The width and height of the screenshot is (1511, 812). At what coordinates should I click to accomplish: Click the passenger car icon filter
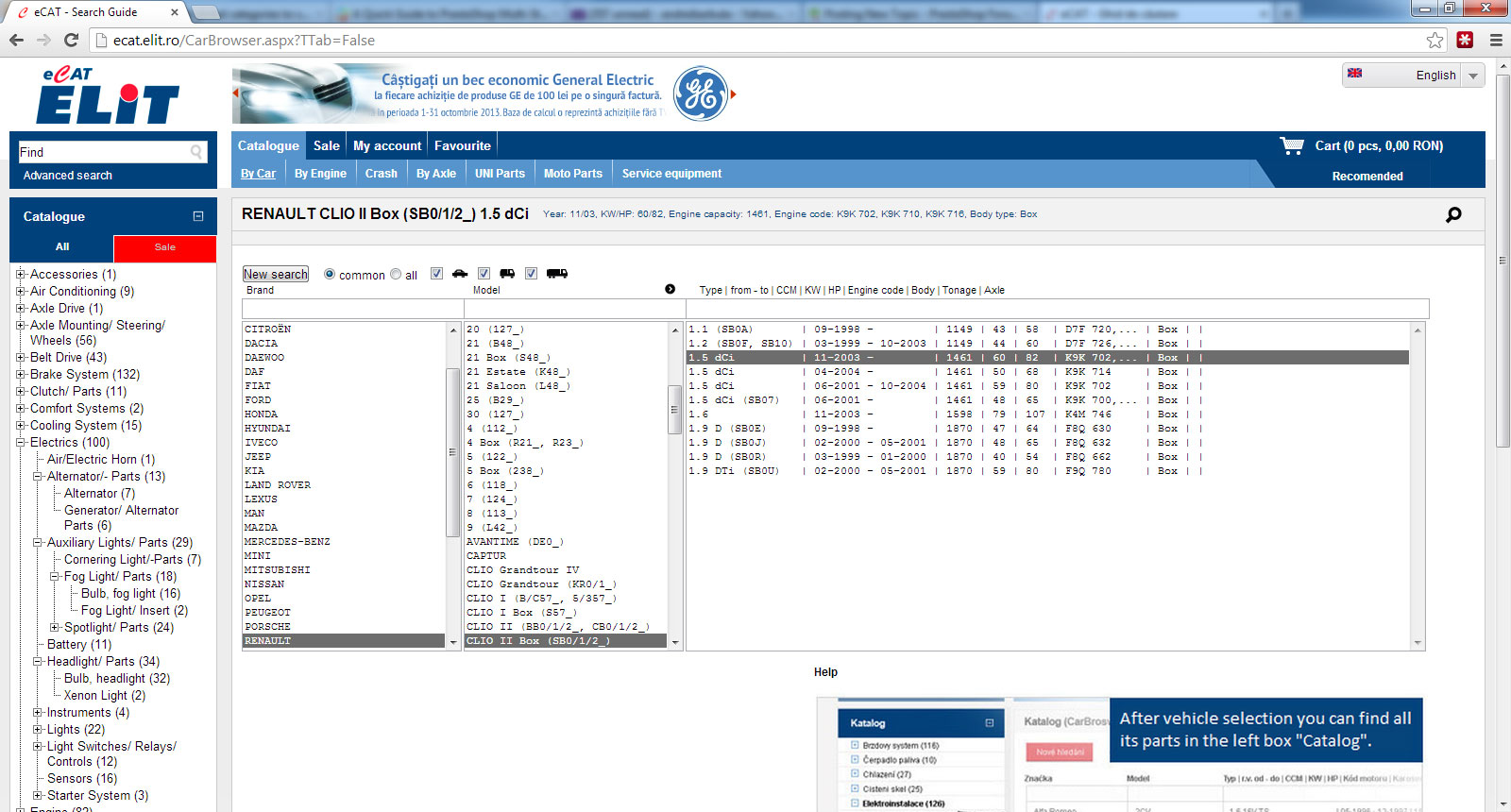(460, 274)
